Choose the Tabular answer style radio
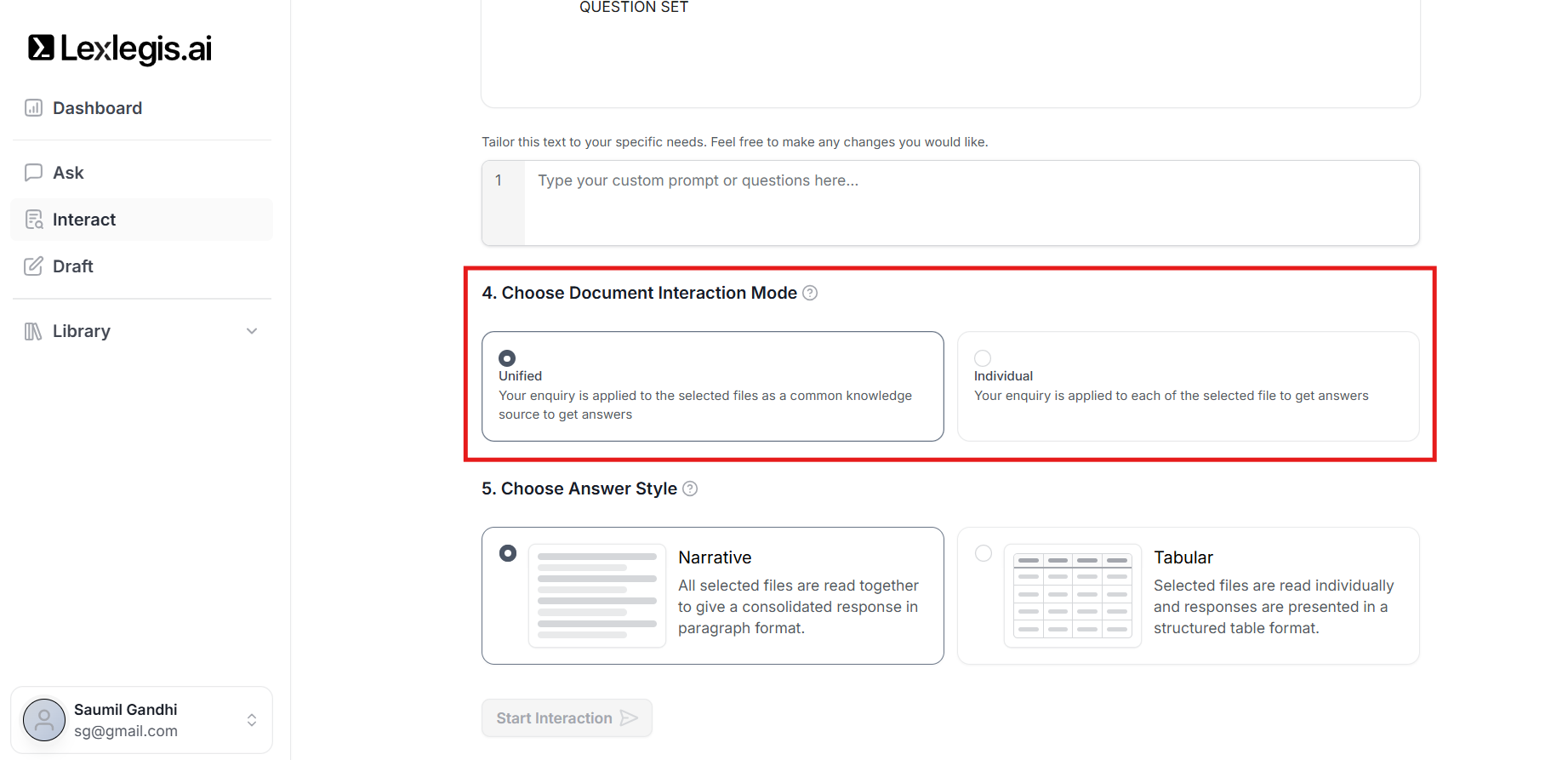1568x760 pixels. coord(984,553)
